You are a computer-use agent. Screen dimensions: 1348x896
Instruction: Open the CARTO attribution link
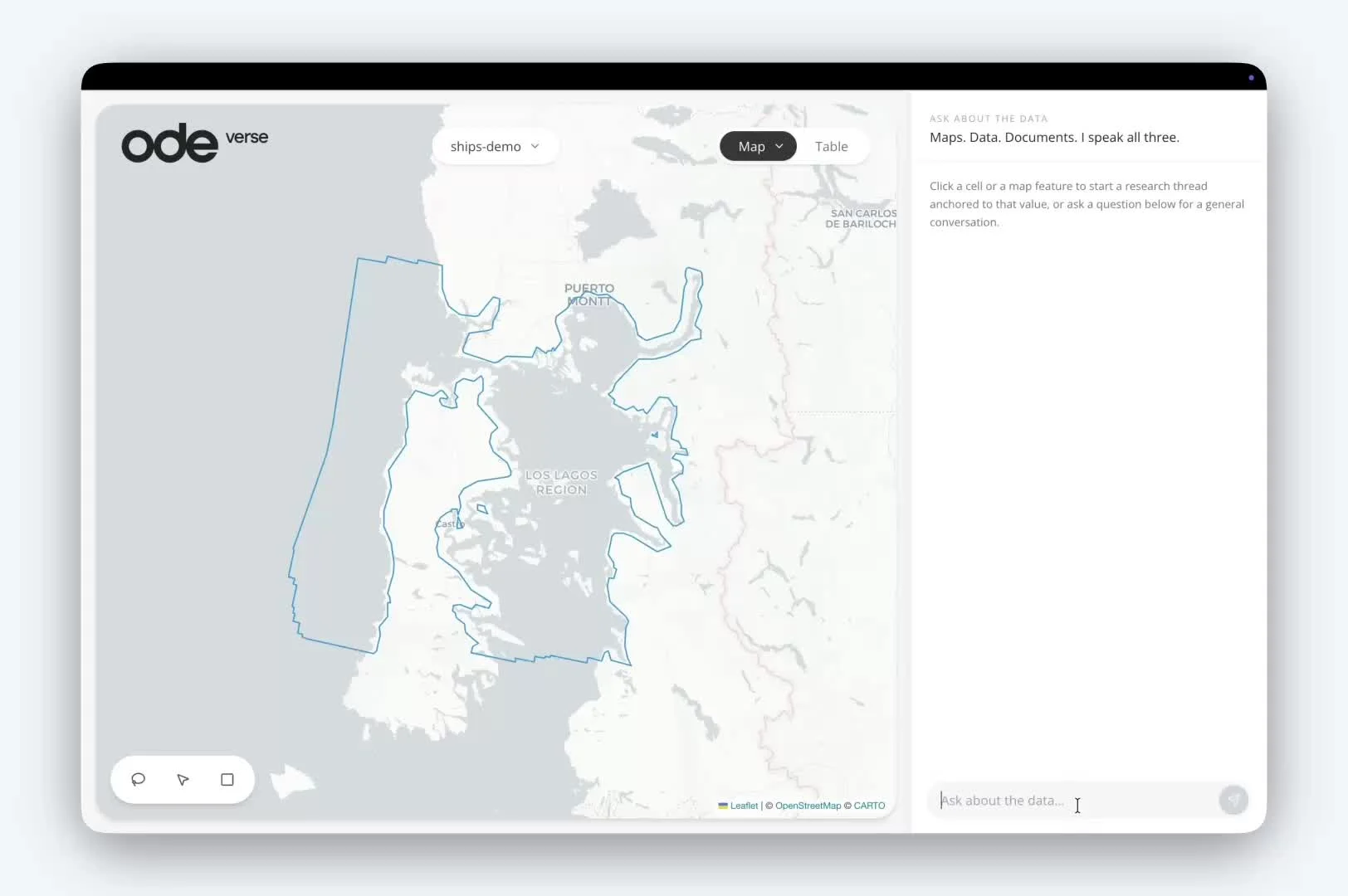[869, 806]
